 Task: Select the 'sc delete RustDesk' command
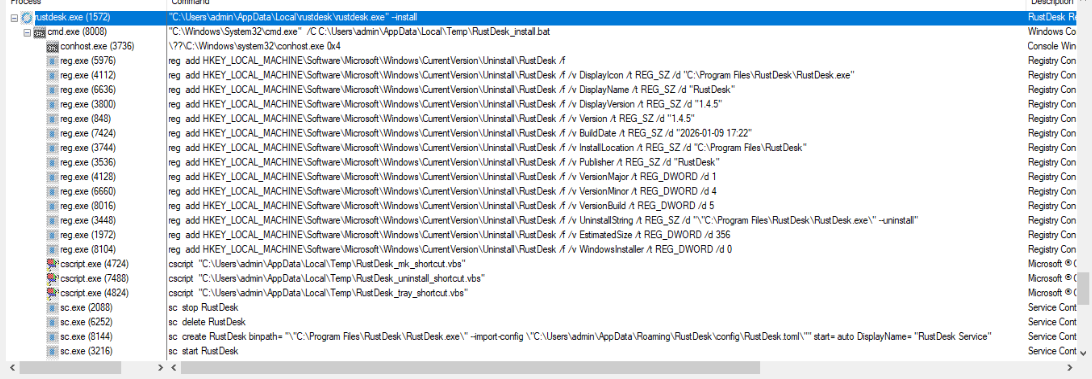[x=207, y=322]
